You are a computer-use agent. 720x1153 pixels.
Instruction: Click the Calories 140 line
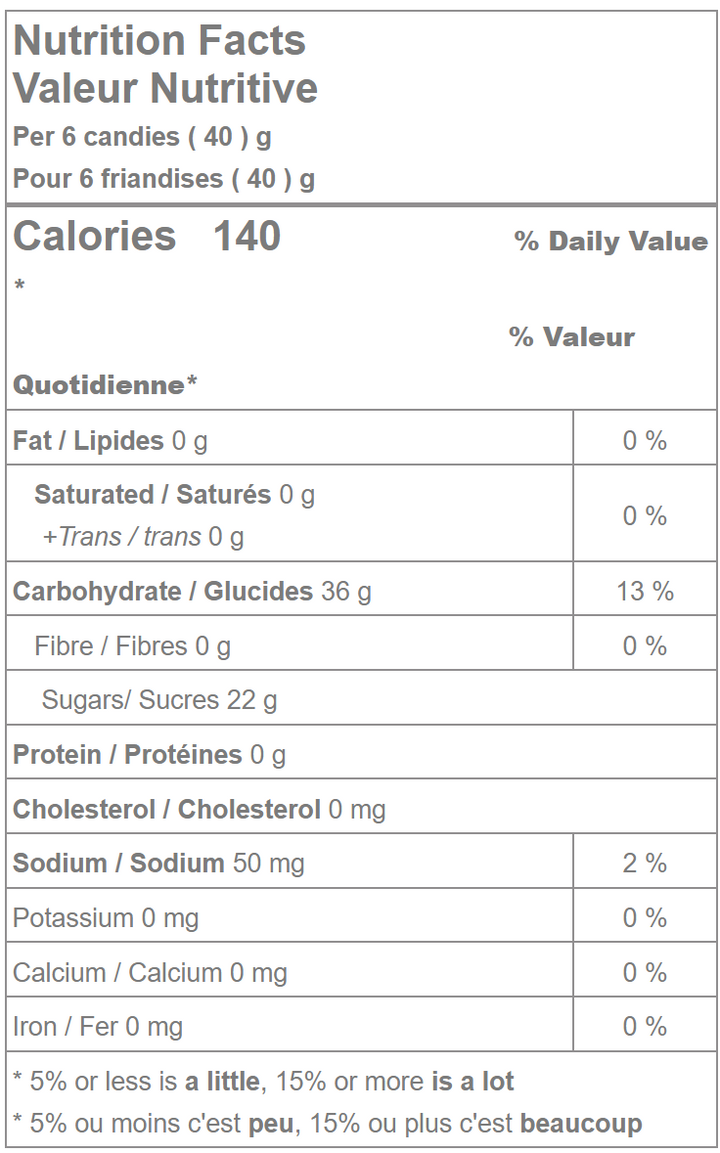click(x=147, y=237)
